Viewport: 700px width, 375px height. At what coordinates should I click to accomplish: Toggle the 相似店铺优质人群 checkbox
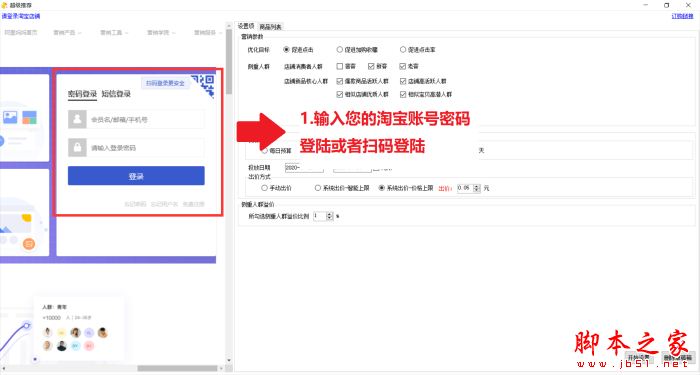tap(340, 94)
